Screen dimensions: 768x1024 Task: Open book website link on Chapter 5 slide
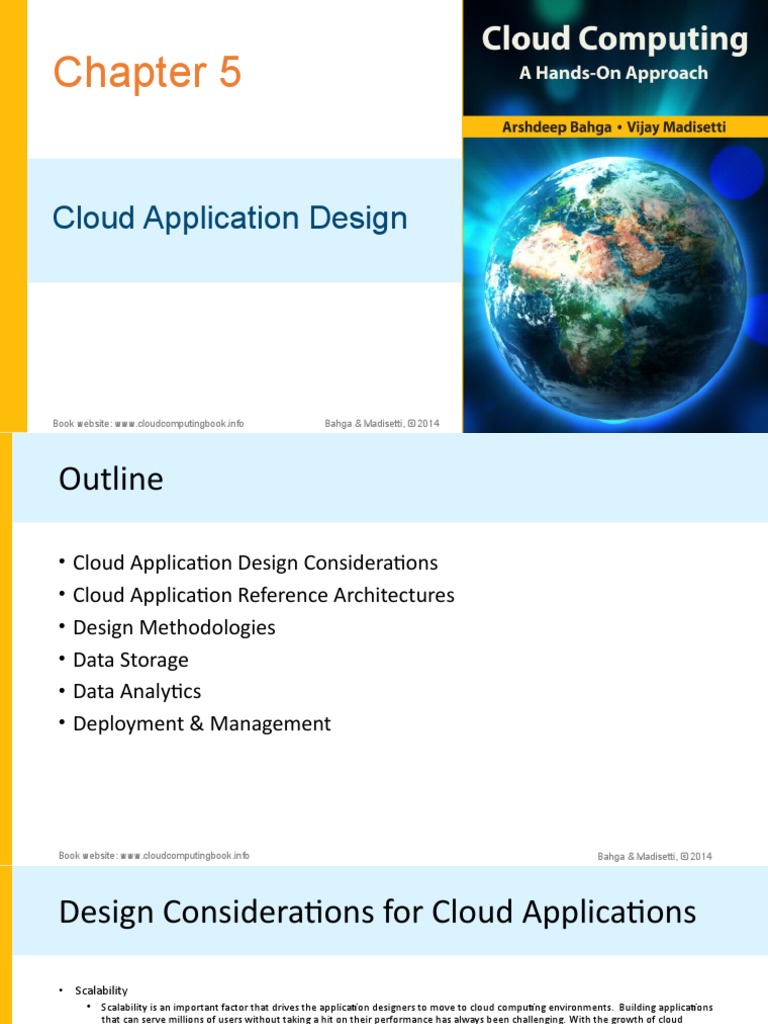tap(148, 423)
